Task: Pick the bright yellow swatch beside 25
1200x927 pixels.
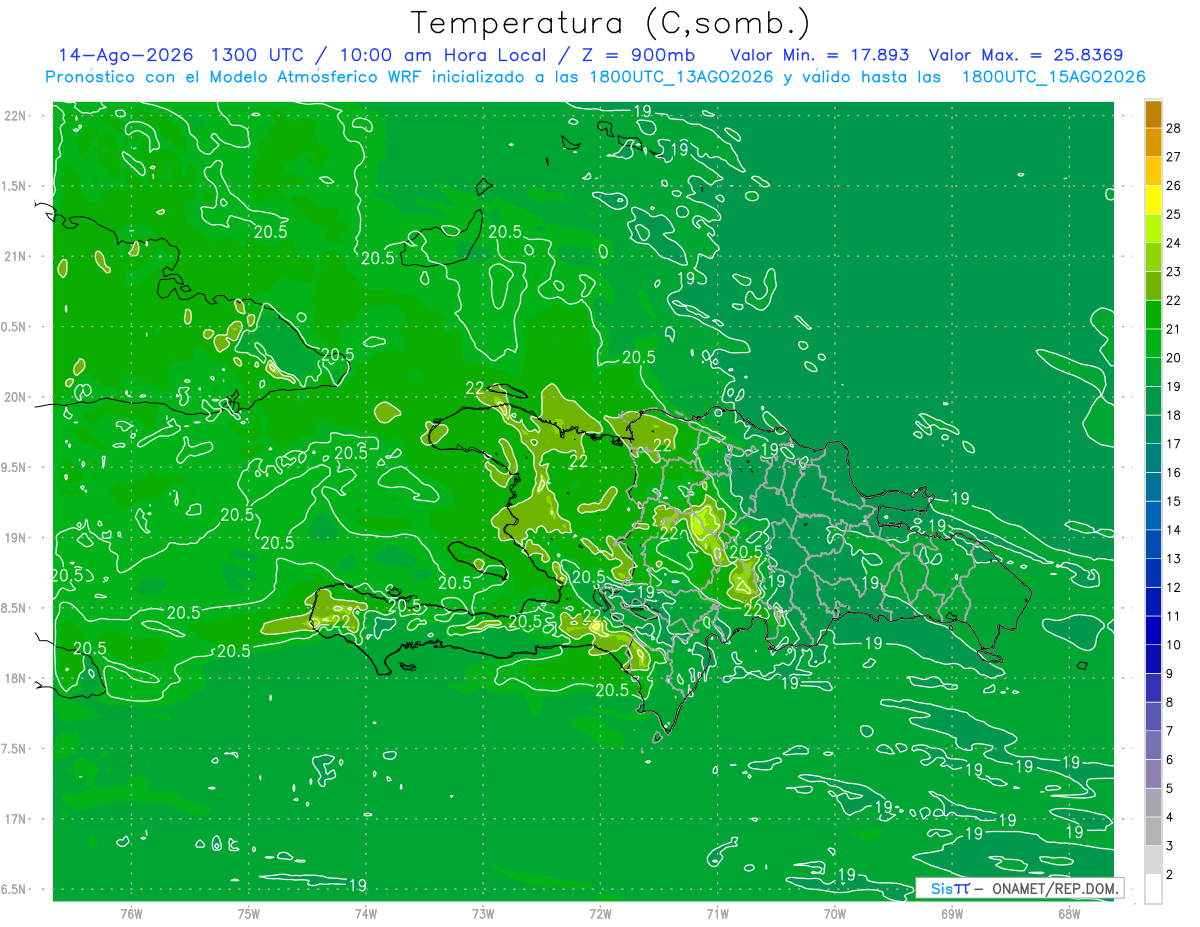Action: coord(1153,200)
